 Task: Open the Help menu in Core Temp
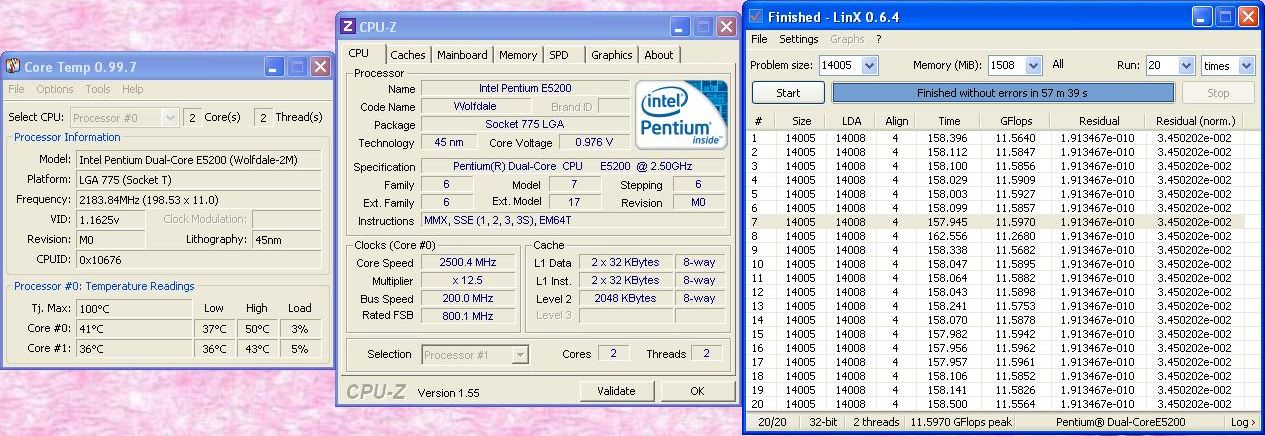[133, 90]
